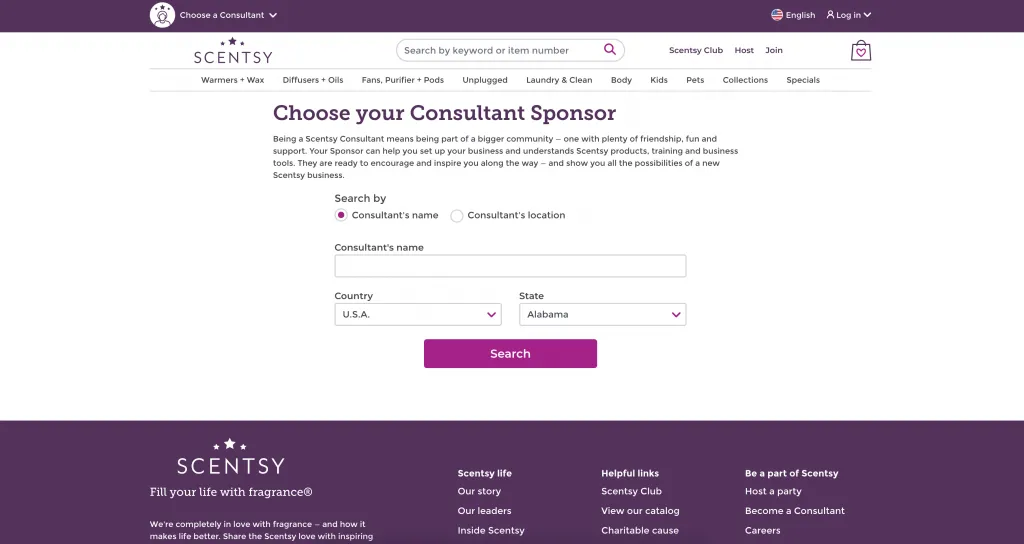Click the person icon beside Log in
Image resolution: width=1024 pixels, height=544 pixels.
(x=830, y=14)
